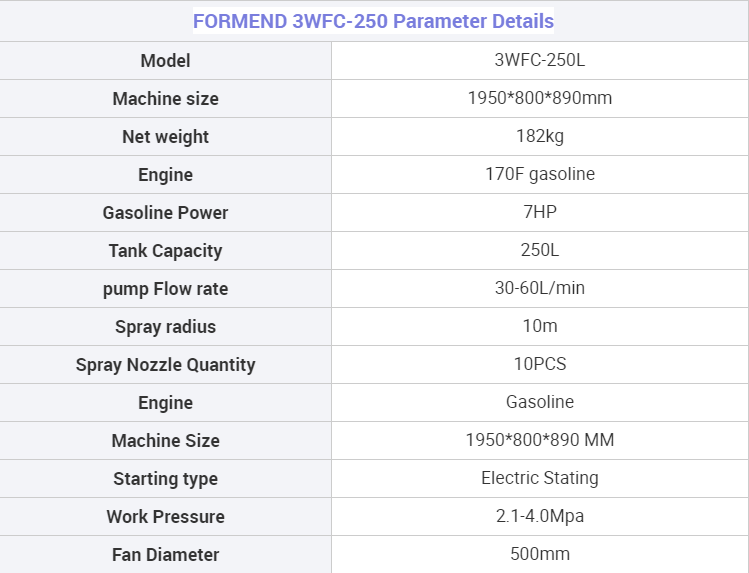The width and height of the screenshot is (749, 573).
Task: Click the 2.1-4.0Mpa work pressure value
Action: [540, 516]
